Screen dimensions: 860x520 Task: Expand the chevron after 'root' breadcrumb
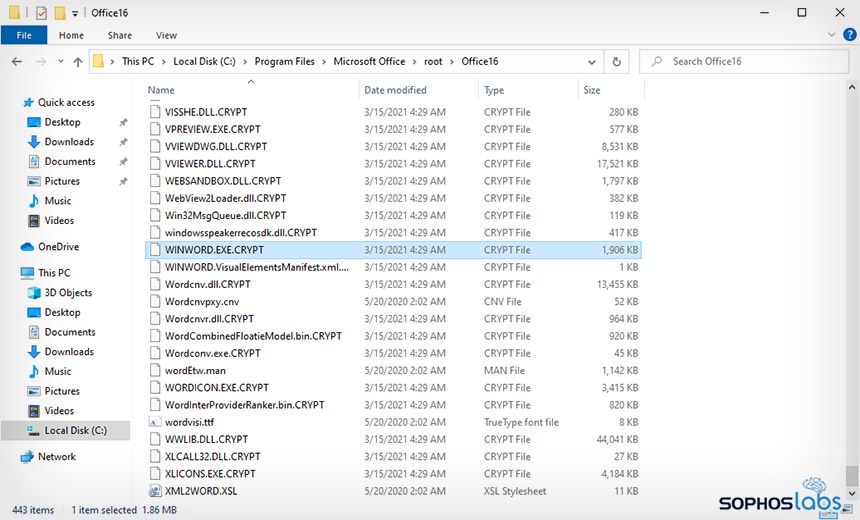click(x=452, y=61)
